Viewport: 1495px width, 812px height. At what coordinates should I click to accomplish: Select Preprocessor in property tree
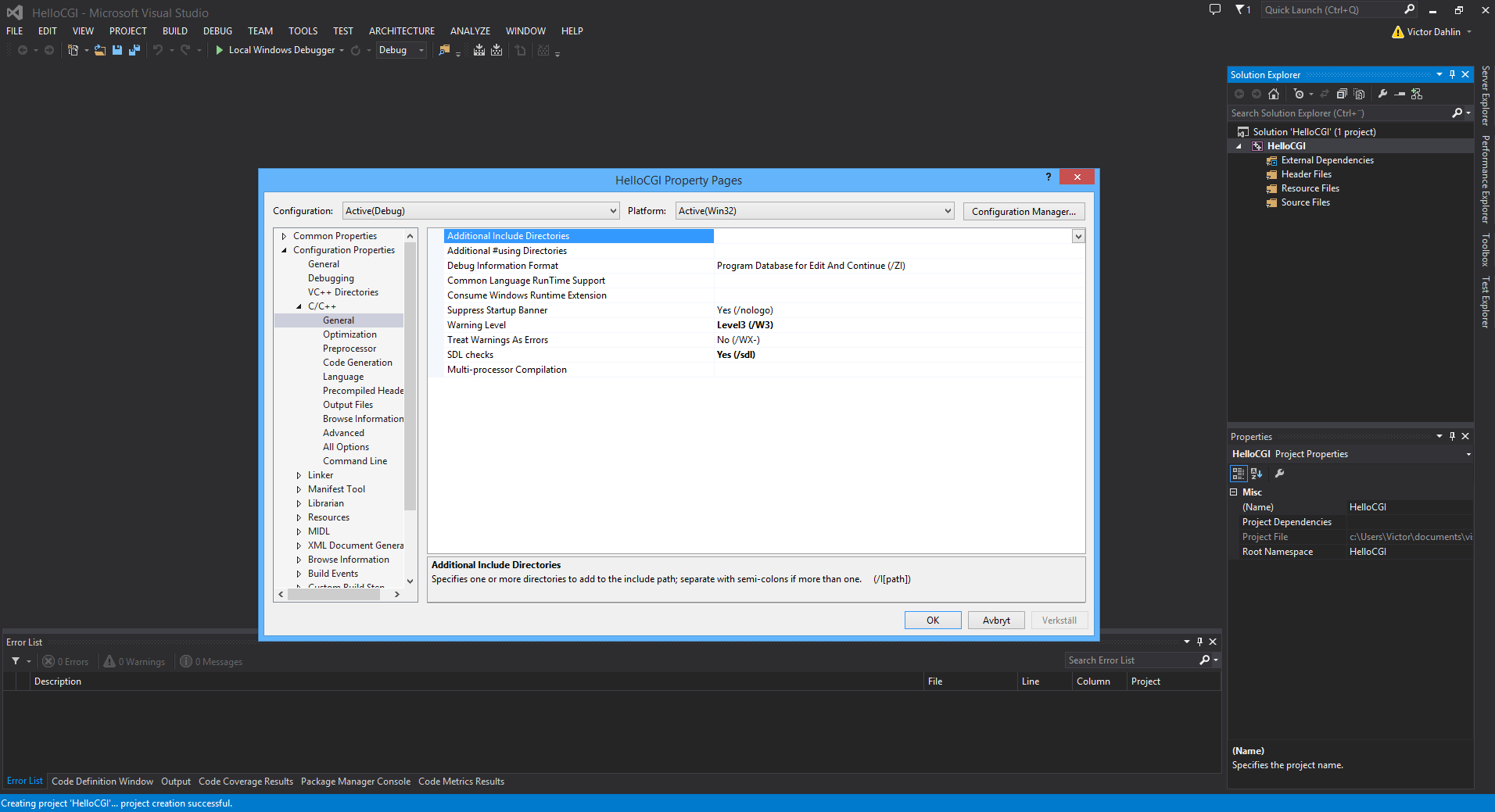[x=350, y=349]
